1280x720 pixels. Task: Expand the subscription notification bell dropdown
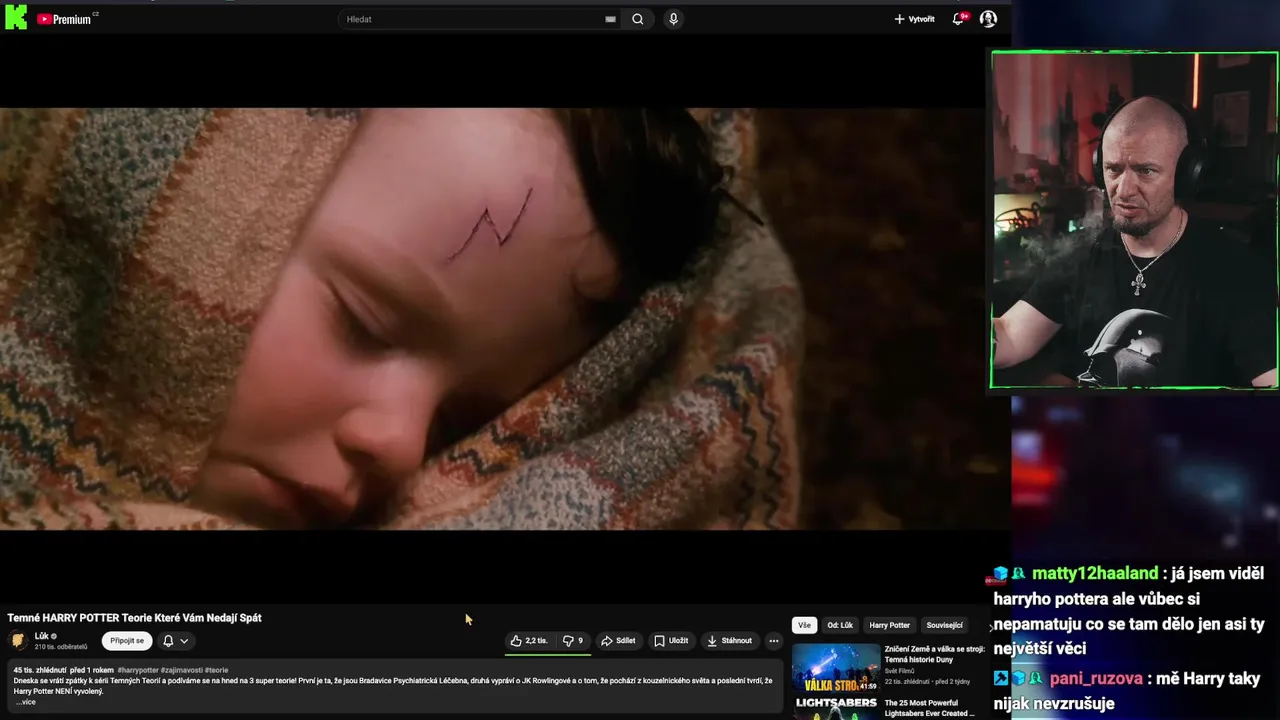coord(176,641)
